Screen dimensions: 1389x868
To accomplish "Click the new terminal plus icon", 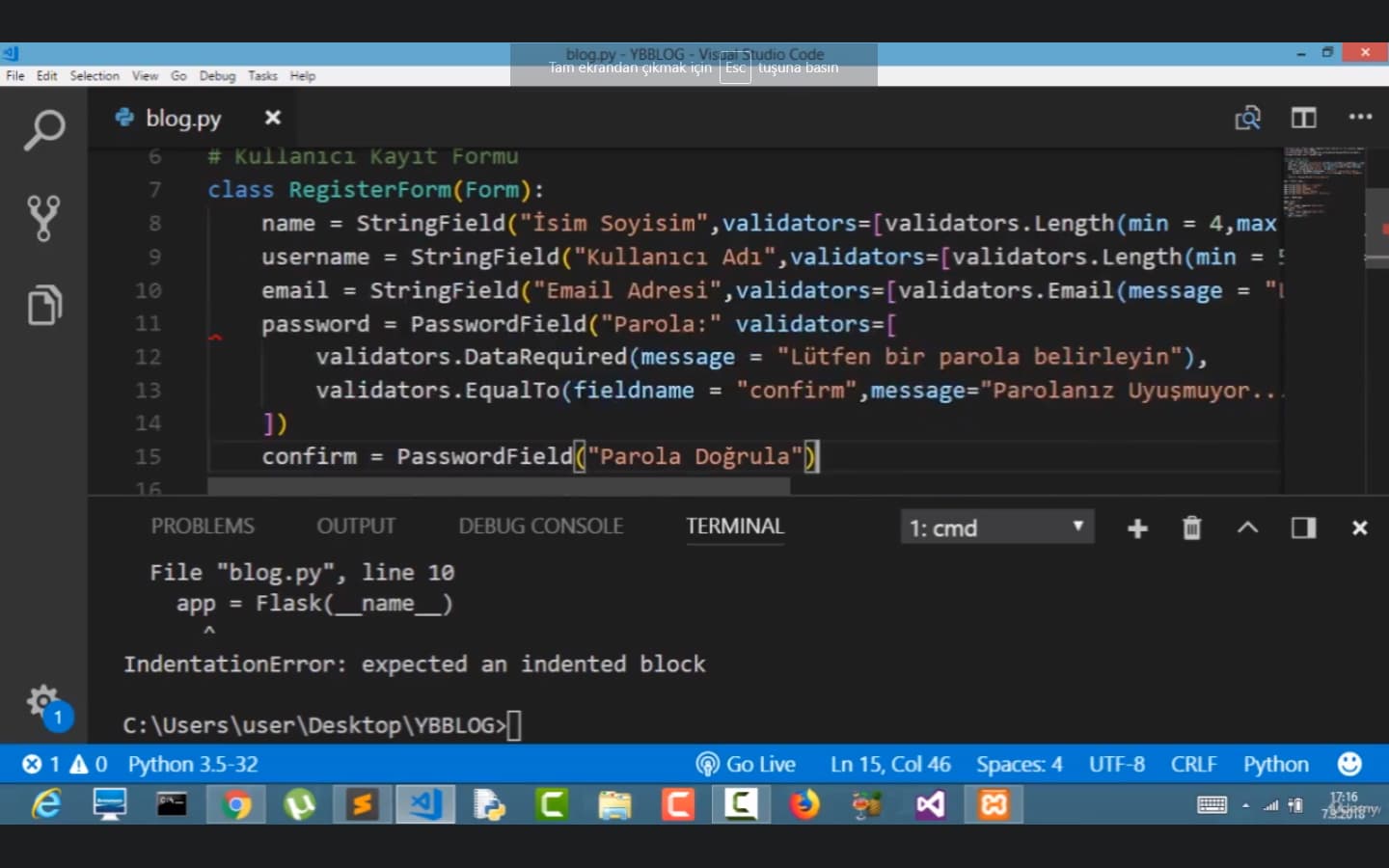I will (1137, 528).
